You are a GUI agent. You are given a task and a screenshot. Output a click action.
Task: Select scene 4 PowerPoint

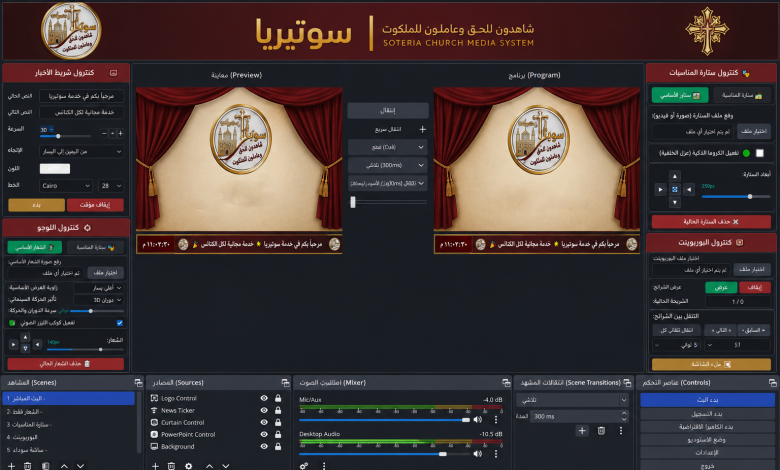coord(69,437)
